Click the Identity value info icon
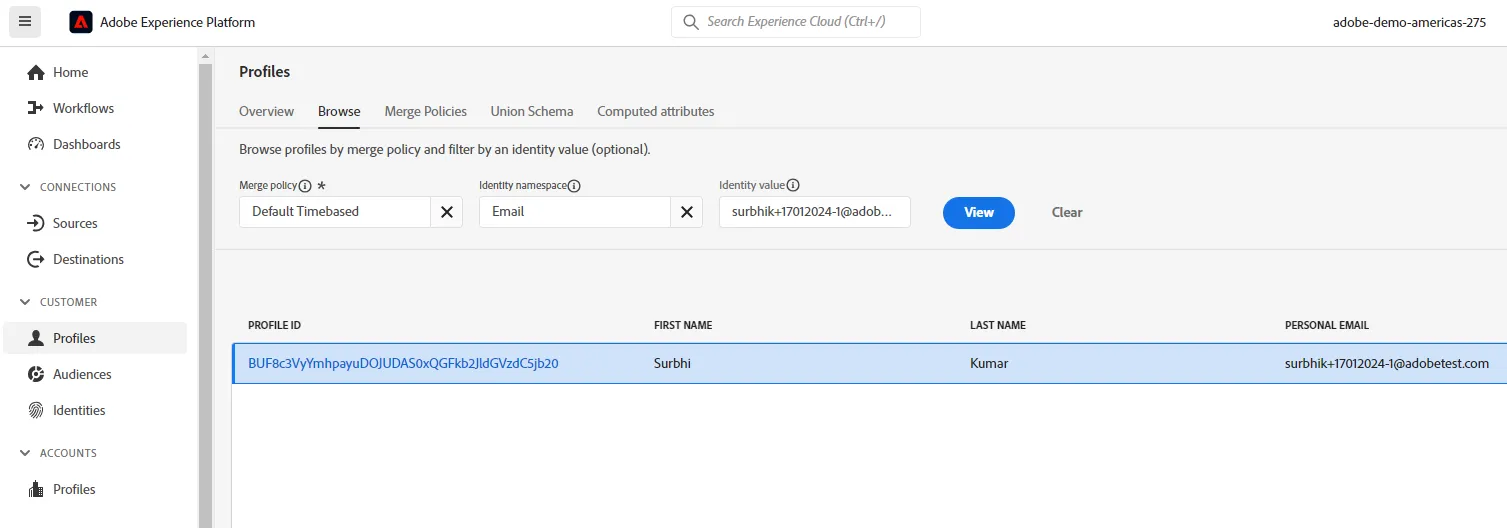Screen dimensions: 1507x528 [793, 185]
